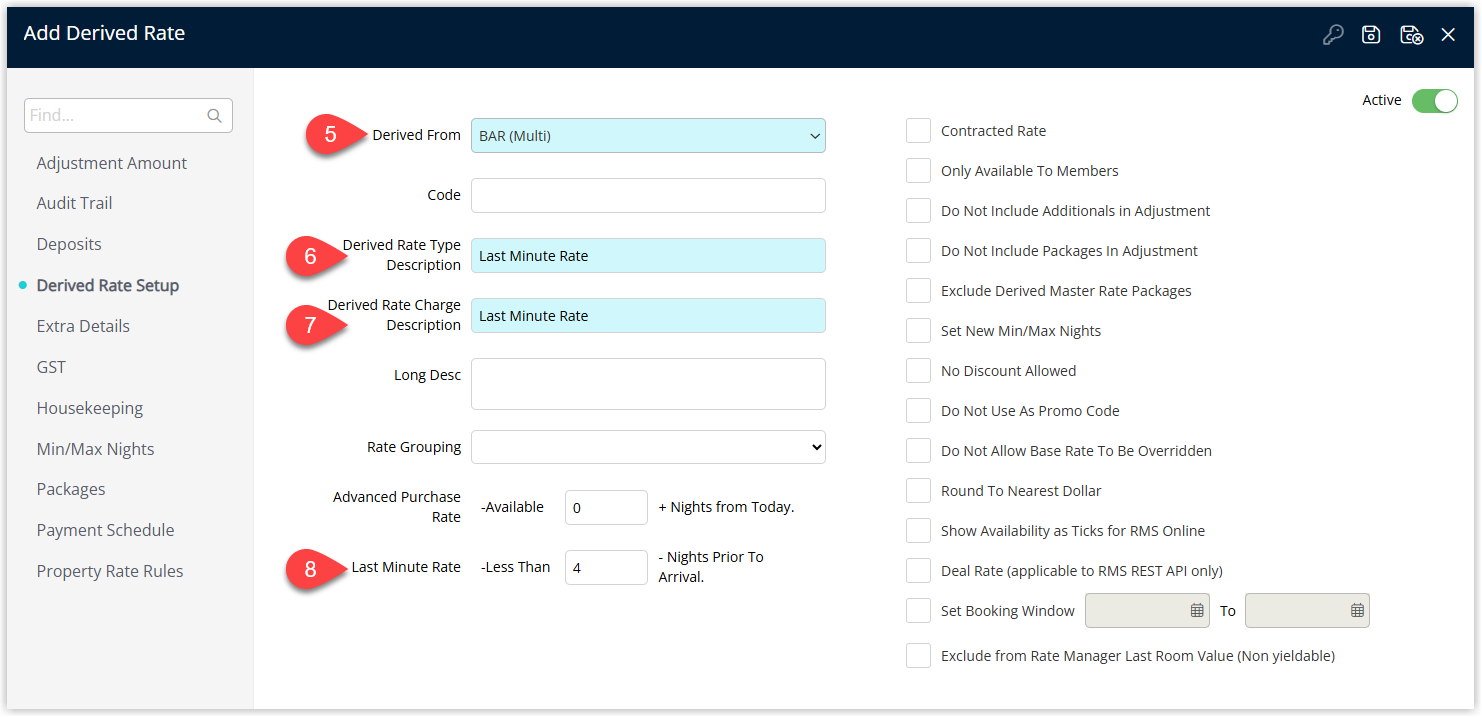Go to Min/Max Nights section
This screenshot has width=1482, height=717.
pos(96,449)
